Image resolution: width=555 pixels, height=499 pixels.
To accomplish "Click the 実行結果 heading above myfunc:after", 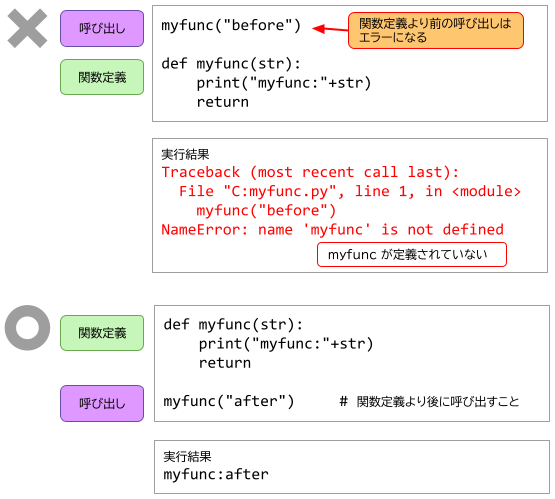I will coord(187,457).
